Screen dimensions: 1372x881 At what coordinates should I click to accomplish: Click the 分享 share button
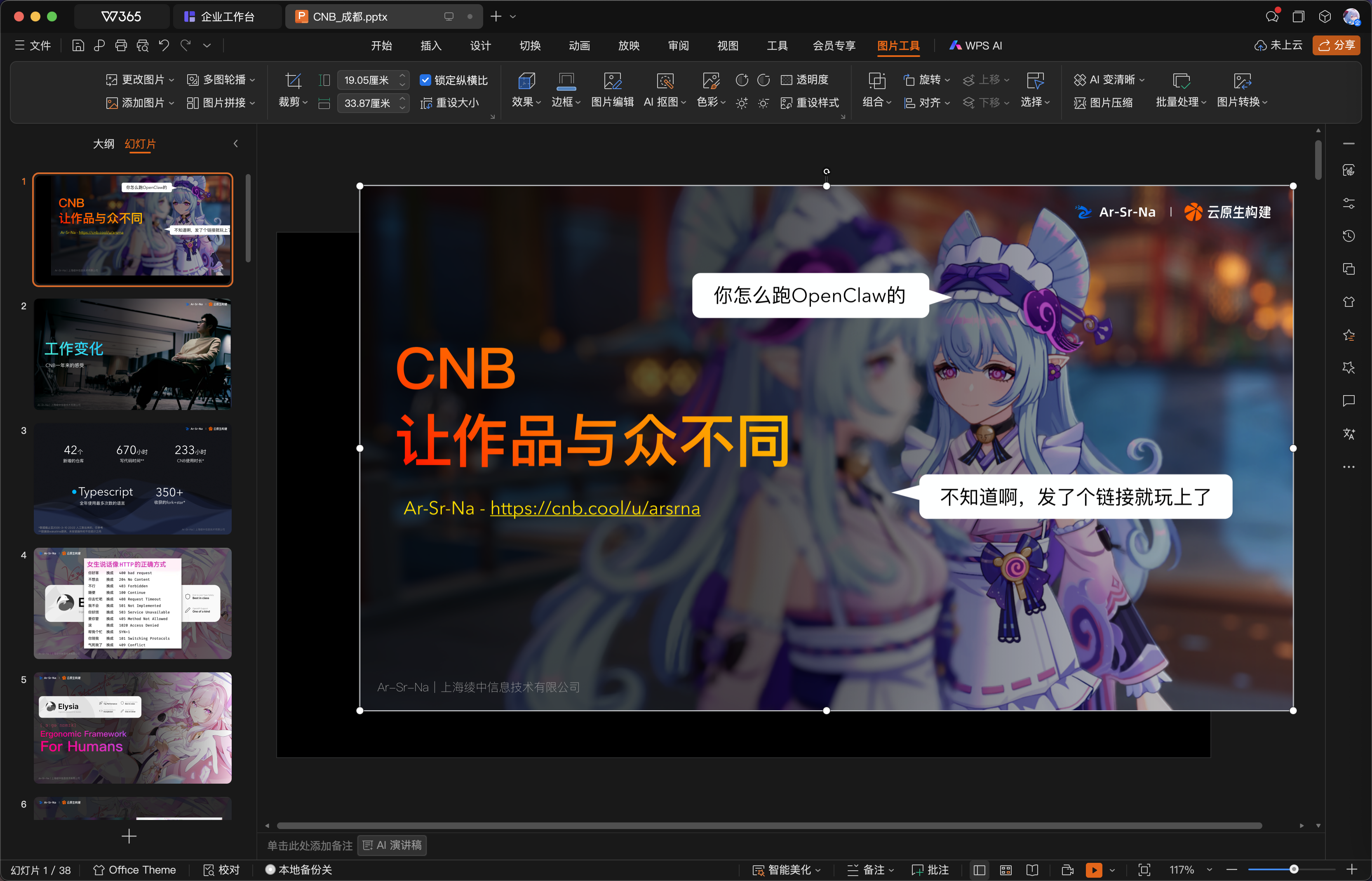pos(1337,45)
